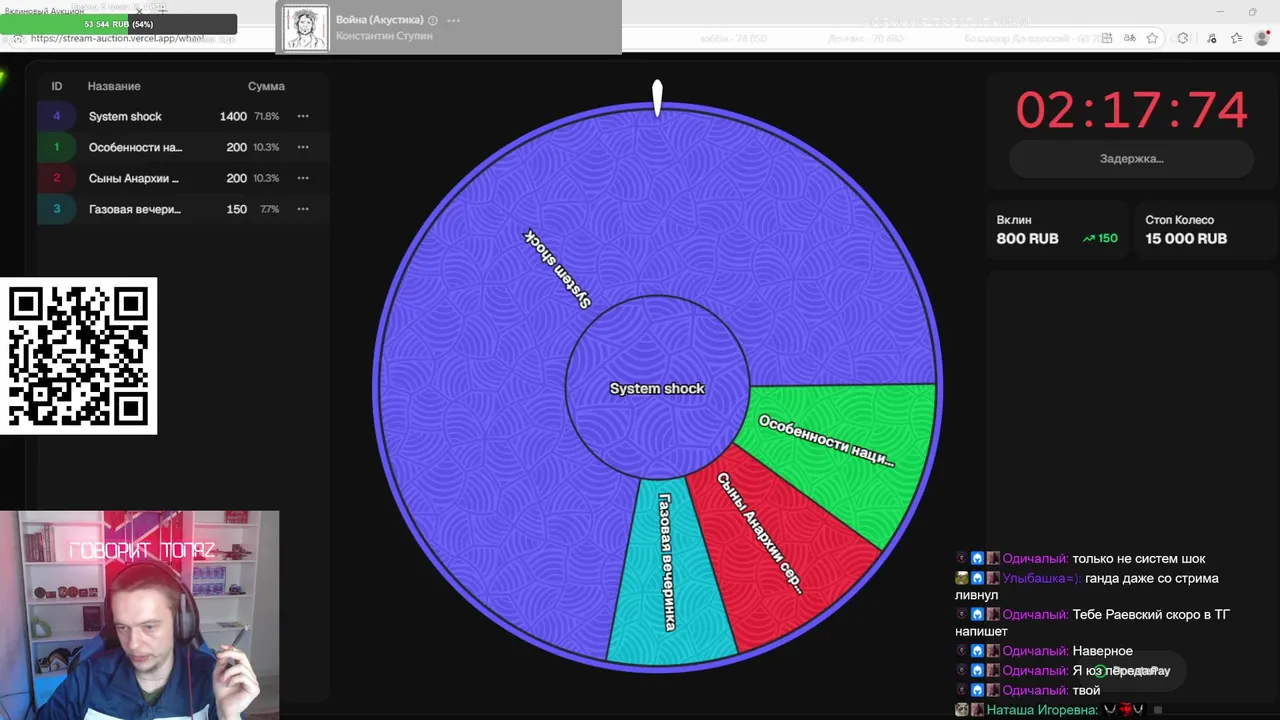The height and width of the screenshot is (720, 1280).
Task: Click the ID column header
Action: coord(57,86)
